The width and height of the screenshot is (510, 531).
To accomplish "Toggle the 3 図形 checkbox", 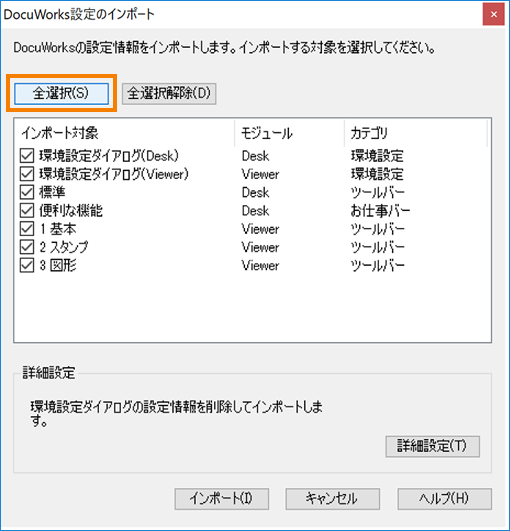I will (x=27, y=266).
